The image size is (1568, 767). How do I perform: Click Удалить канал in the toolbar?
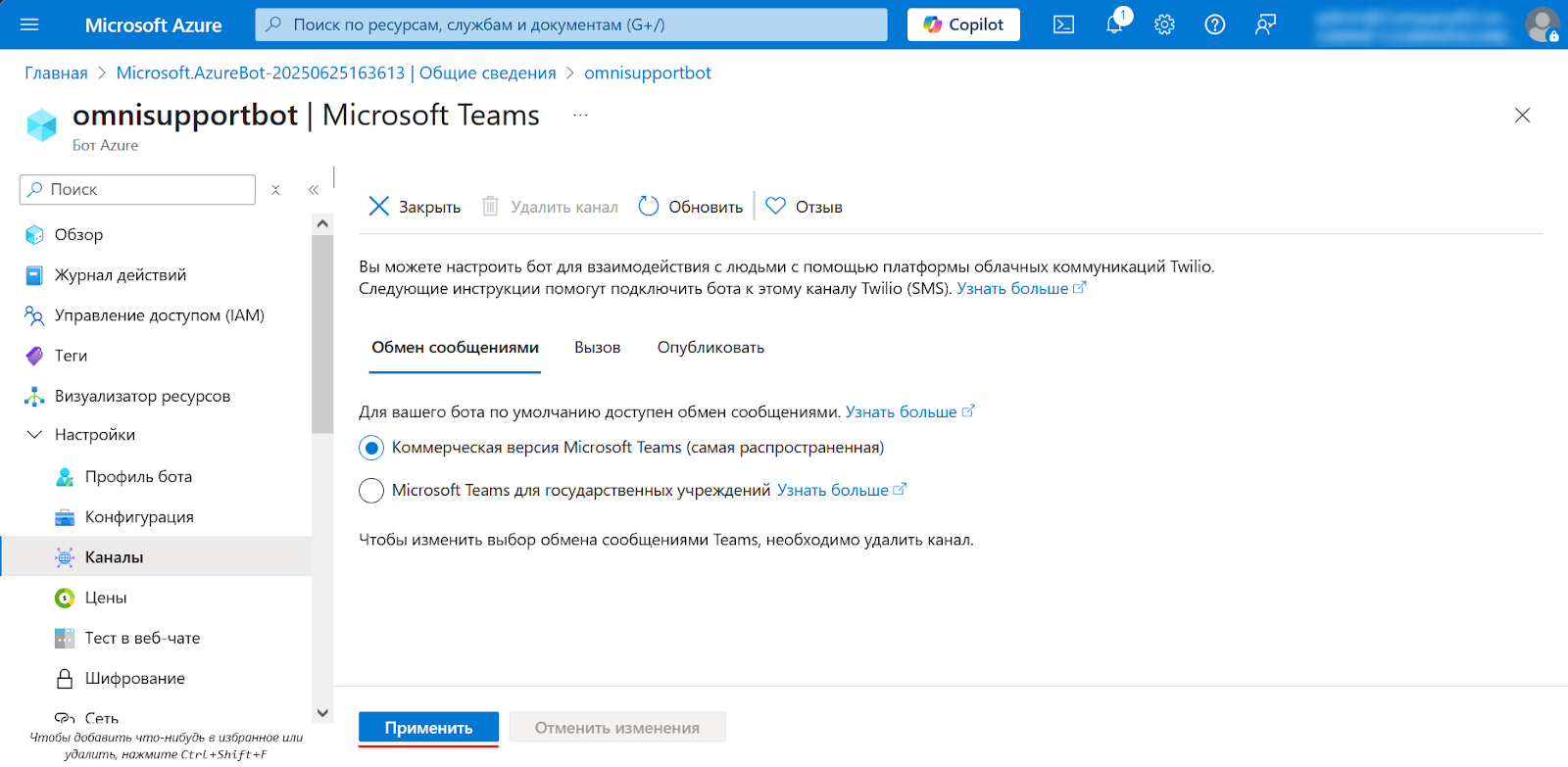click(550, 207)
